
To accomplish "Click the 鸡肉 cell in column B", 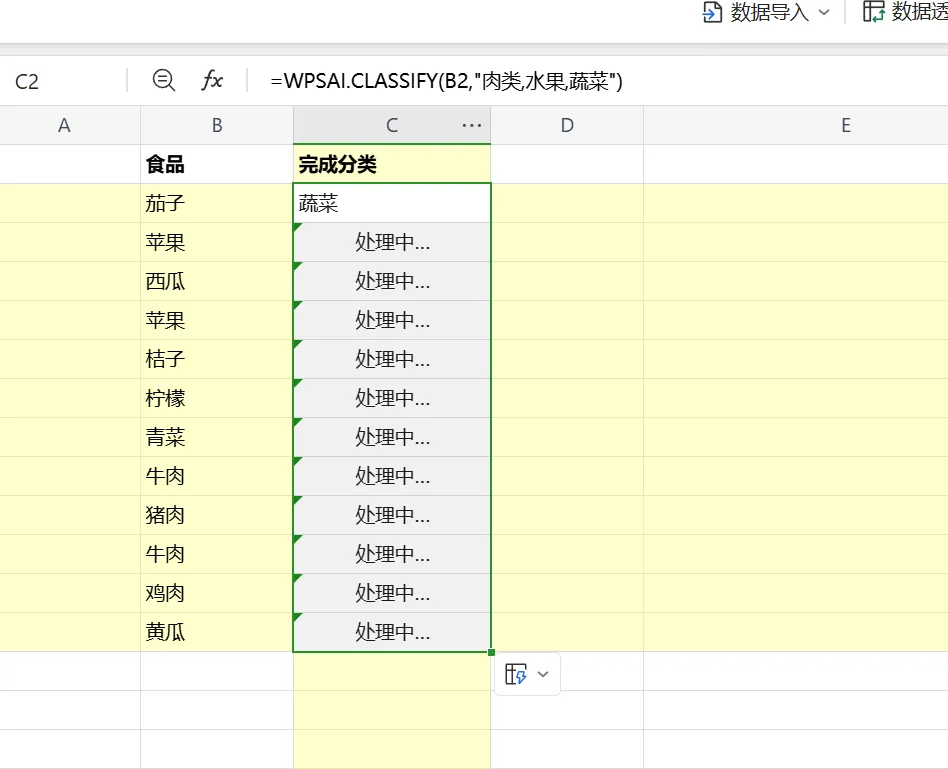I will click(x=217, y=593).
